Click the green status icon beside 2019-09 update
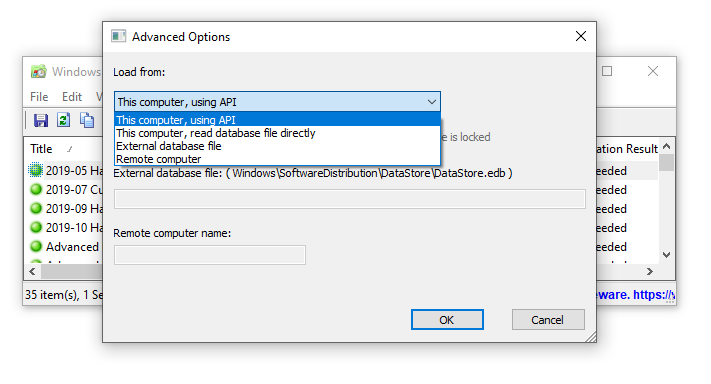Viewport: 711px width, 384px height. (36, 208)
